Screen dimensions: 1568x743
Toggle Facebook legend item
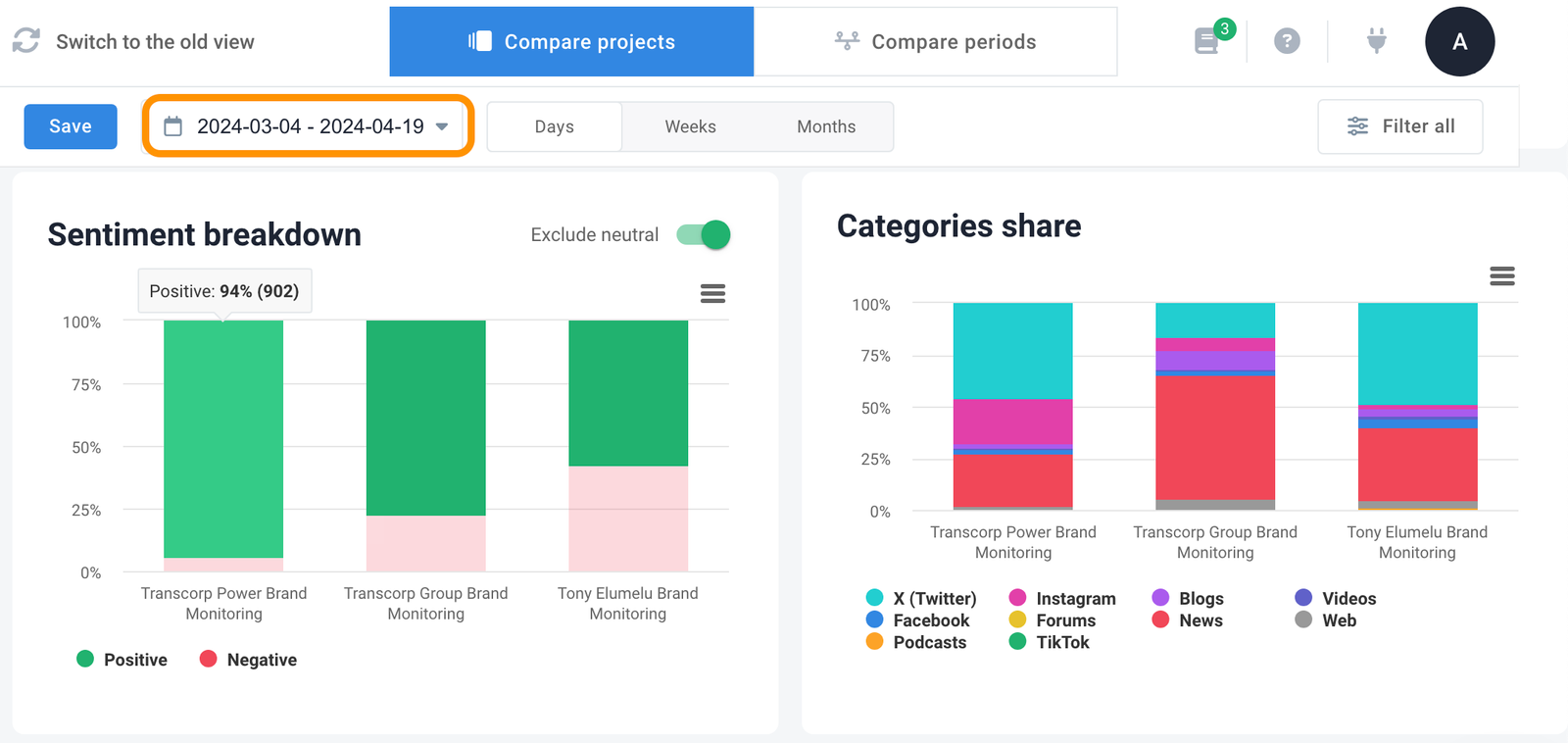tap(918, 620)
